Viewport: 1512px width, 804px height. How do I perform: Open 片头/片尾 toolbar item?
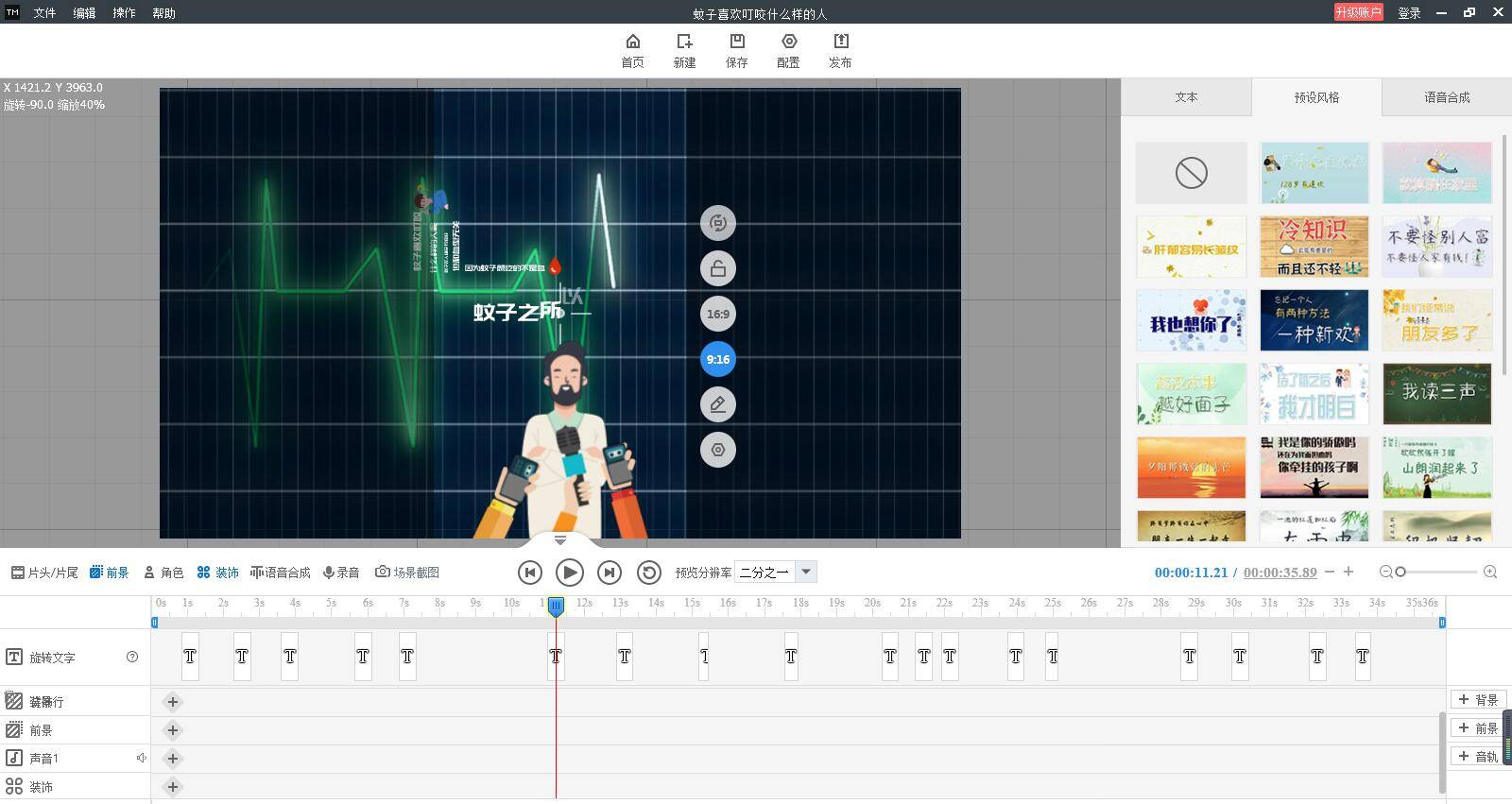(44, 573)
